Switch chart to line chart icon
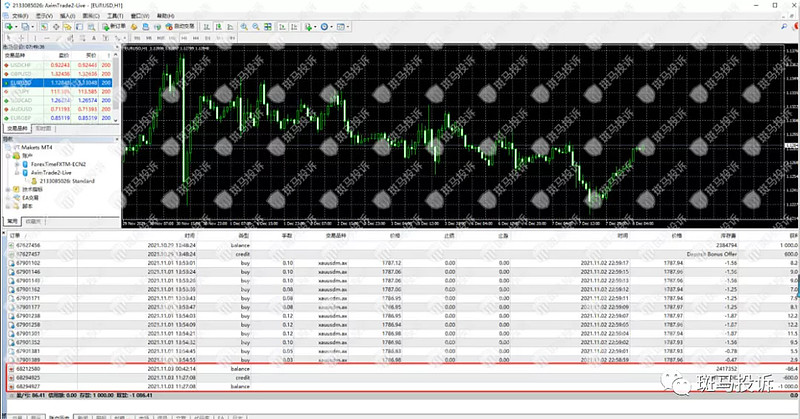The width and height of the screenshot is (800, 419). click(230, 27)
